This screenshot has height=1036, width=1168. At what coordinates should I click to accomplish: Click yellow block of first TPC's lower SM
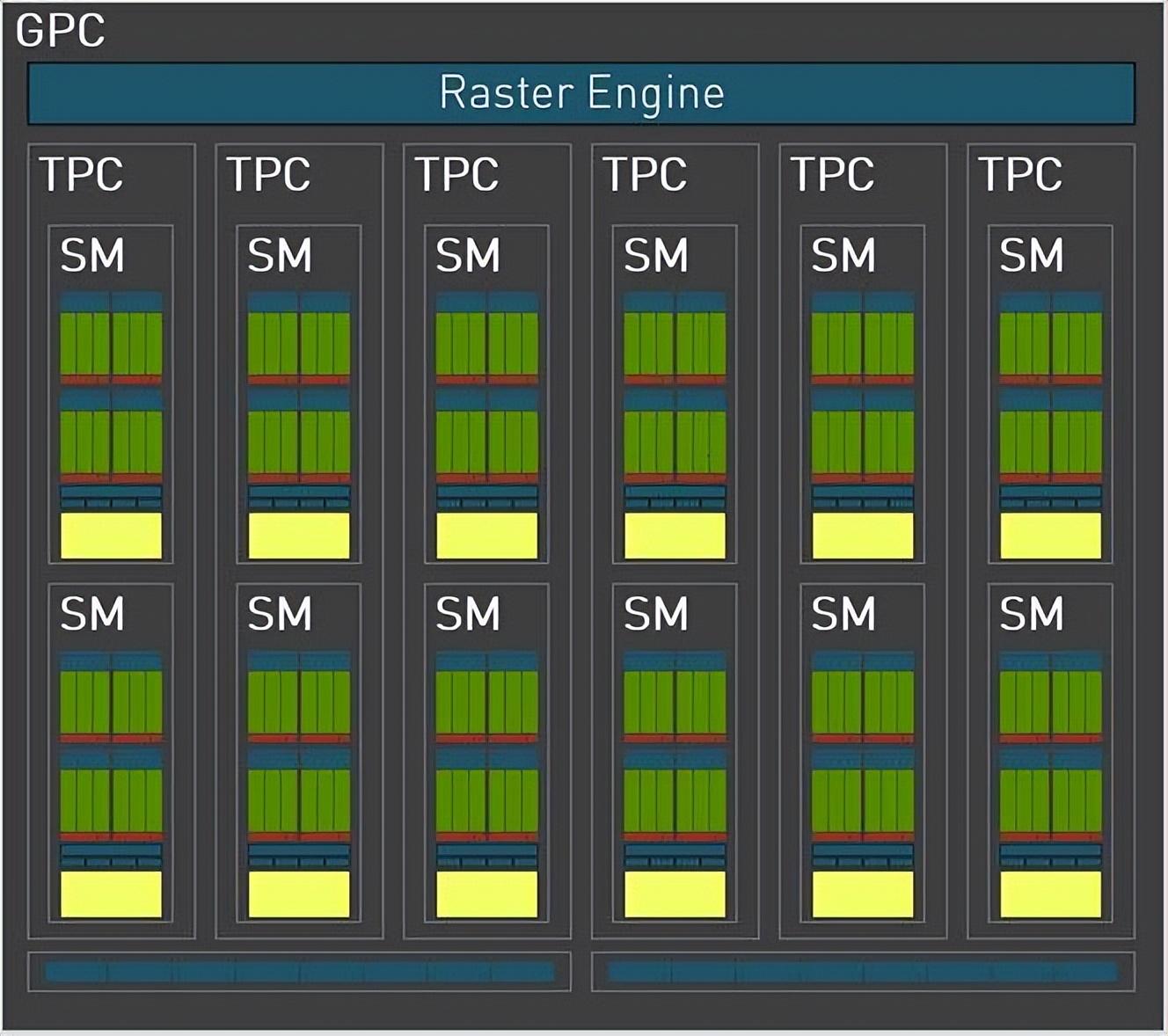[111, 894]
